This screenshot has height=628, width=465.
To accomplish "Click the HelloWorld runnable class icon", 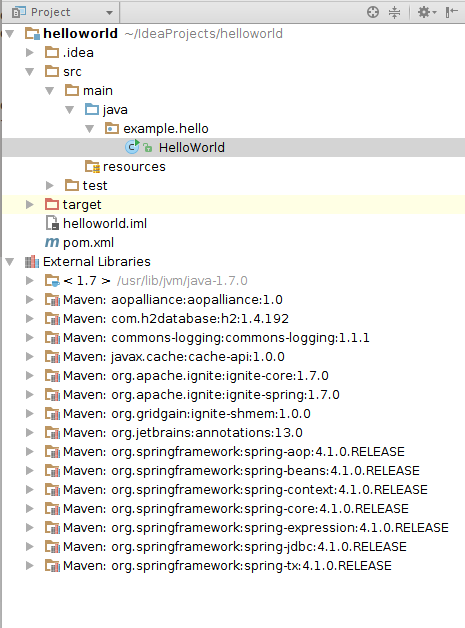I will (133, 147).
